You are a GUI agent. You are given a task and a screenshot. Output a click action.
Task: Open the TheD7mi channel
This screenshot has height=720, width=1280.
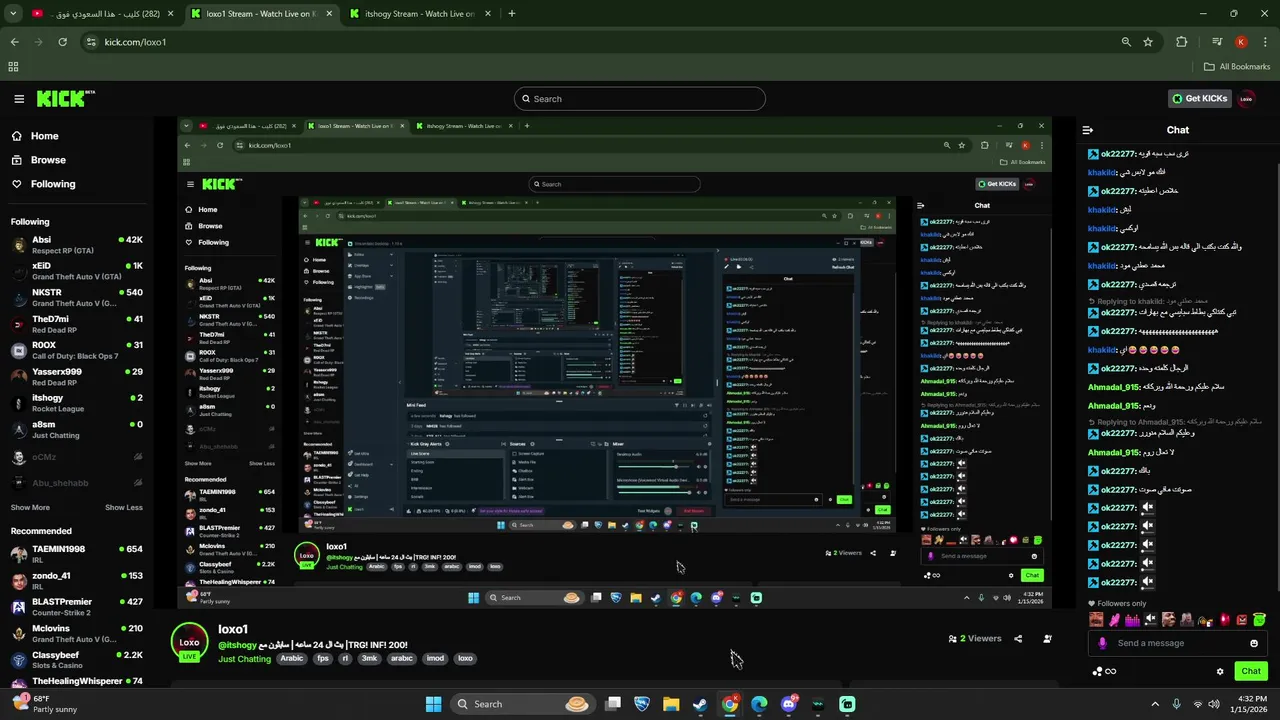pos(76,324)
